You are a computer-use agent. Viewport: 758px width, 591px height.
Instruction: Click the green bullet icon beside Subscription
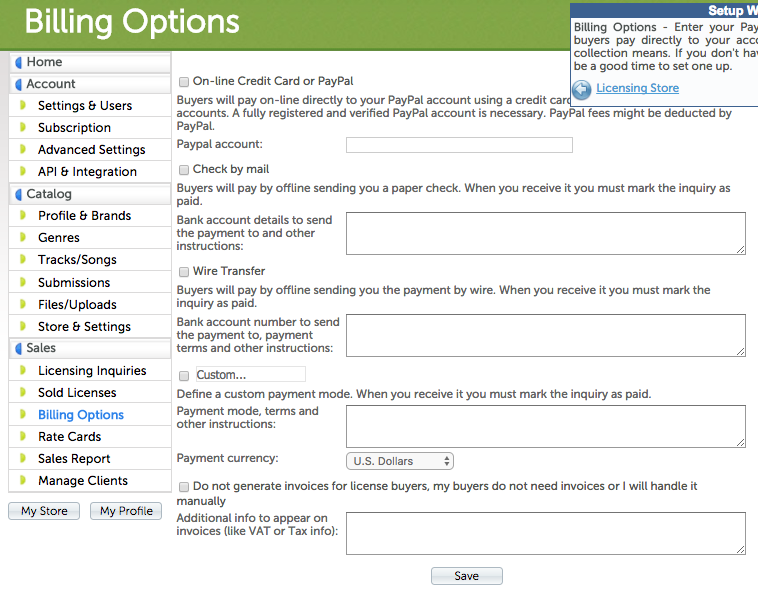23,128
